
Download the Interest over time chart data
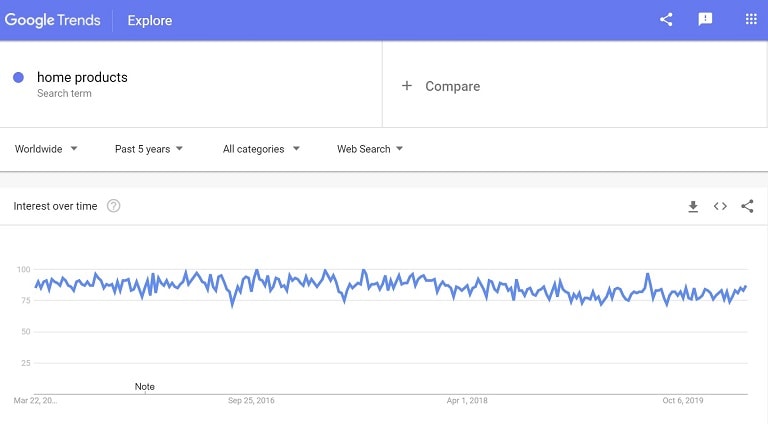pos(693,206)
